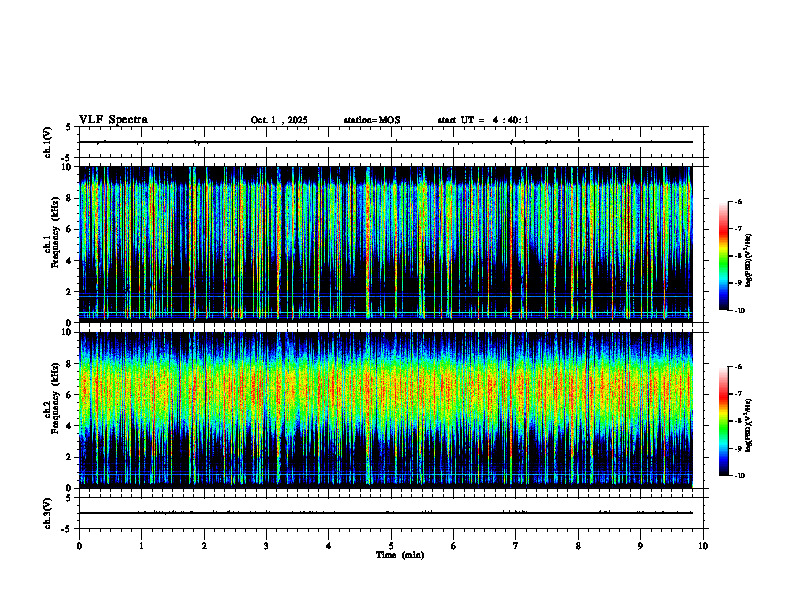Click the 'VLF Spectra' title text
This screenshot has height=612, width=792.
click(x=113, y=120)
